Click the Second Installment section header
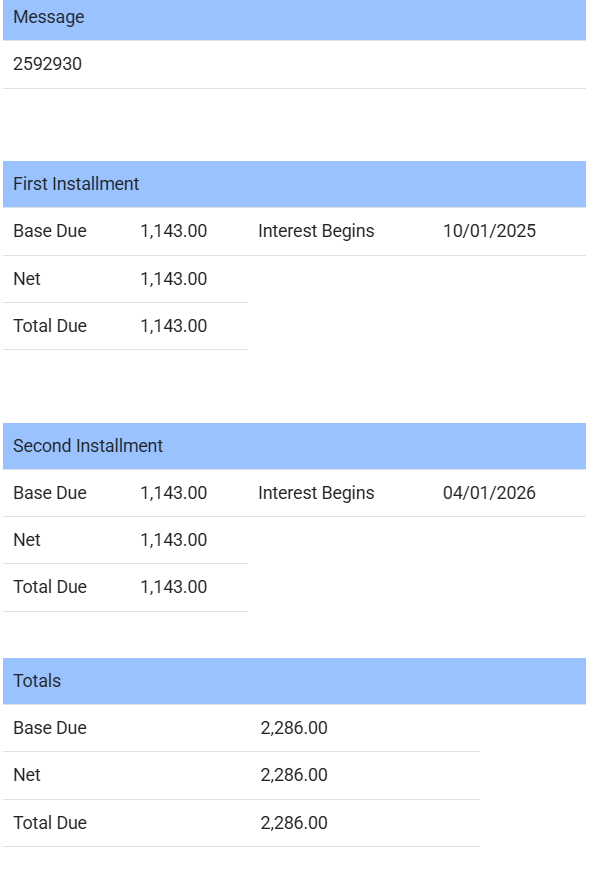This screenshot has height=870, width=601. click(88, 446)
